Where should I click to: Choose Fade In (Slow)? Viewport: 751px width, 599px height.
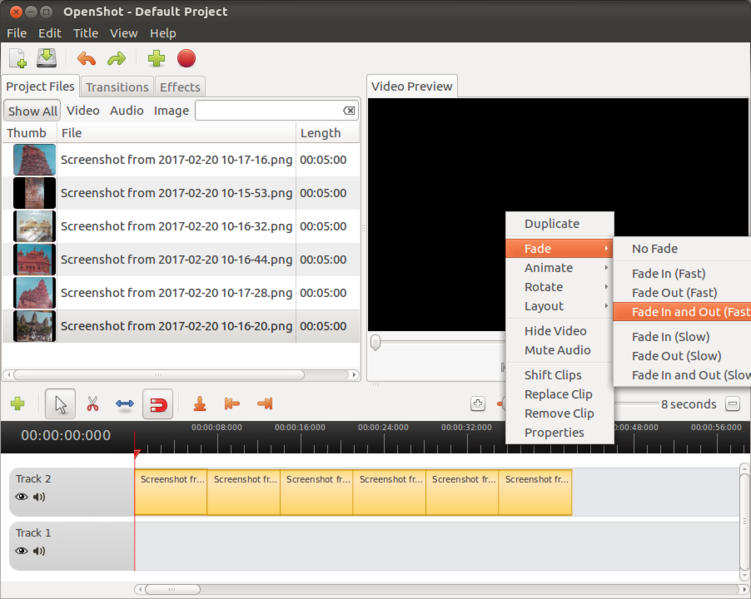(x=682, y=337)
